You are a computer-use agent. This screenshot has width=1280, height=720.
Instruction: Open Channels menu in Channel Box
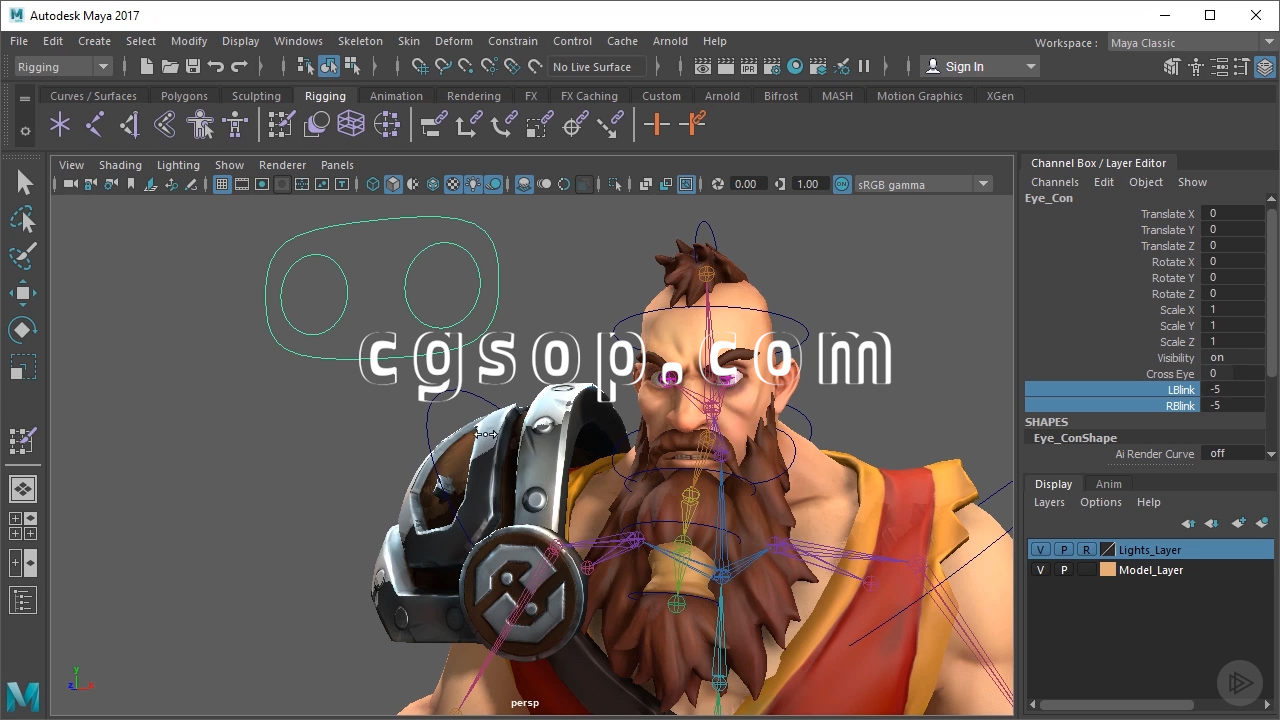pyautogui.click(x=1055, y=182)
